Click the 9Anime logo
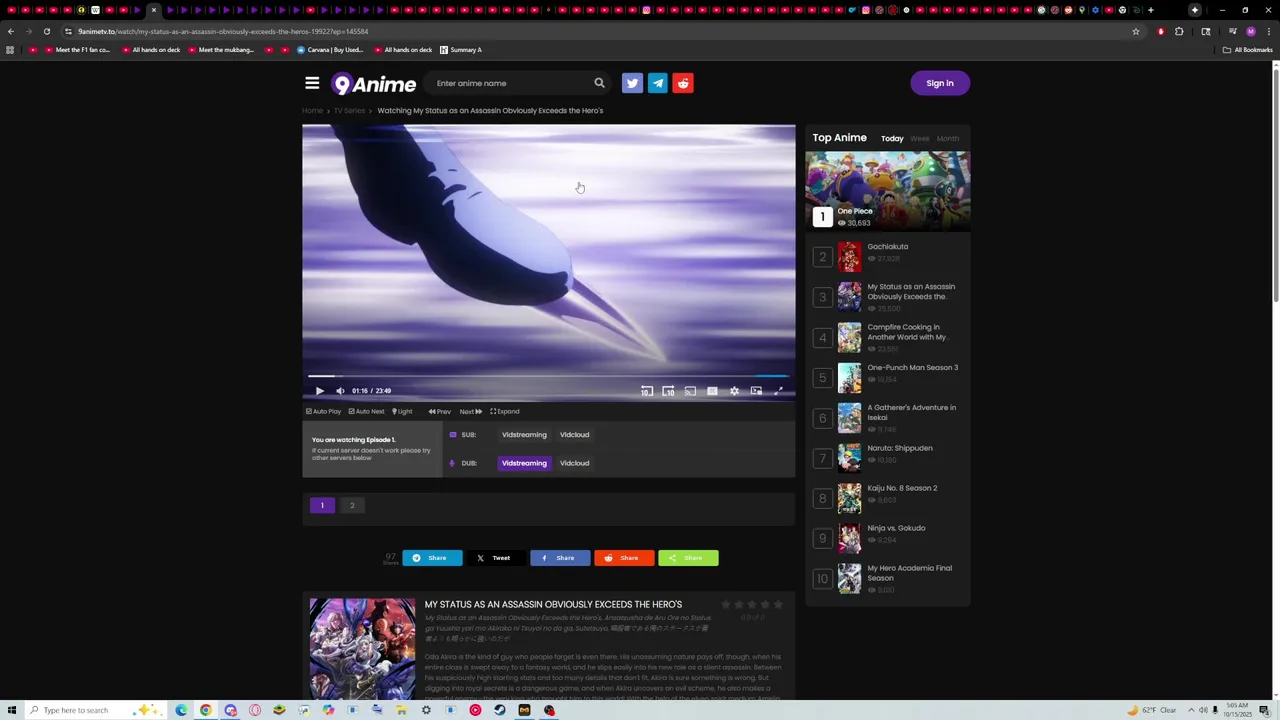The height and width of the screenshot is (720, 1280). coord(374,84)
